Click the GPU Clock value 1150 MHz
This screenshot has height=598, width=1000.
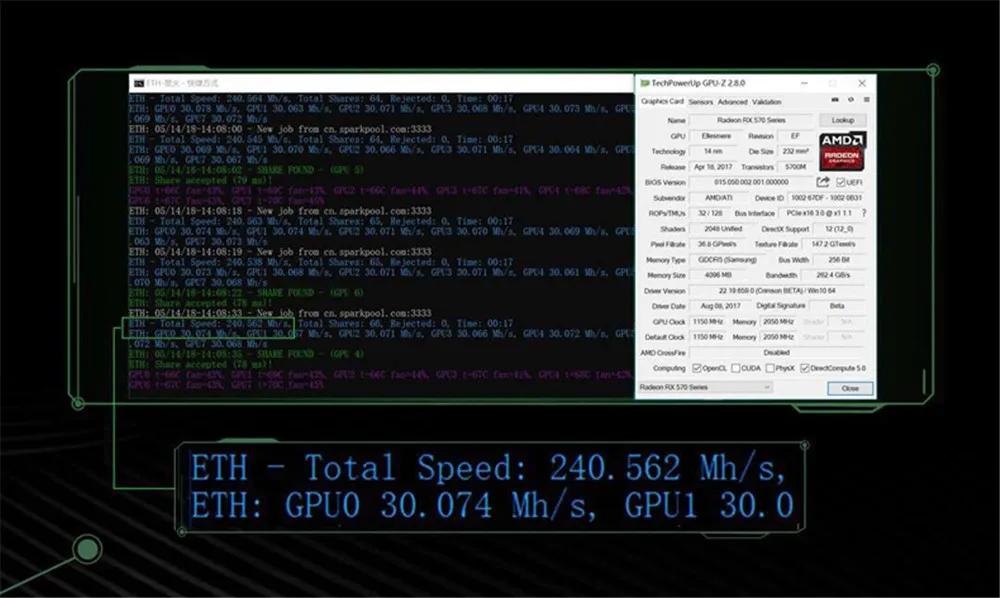pos(707,322)
